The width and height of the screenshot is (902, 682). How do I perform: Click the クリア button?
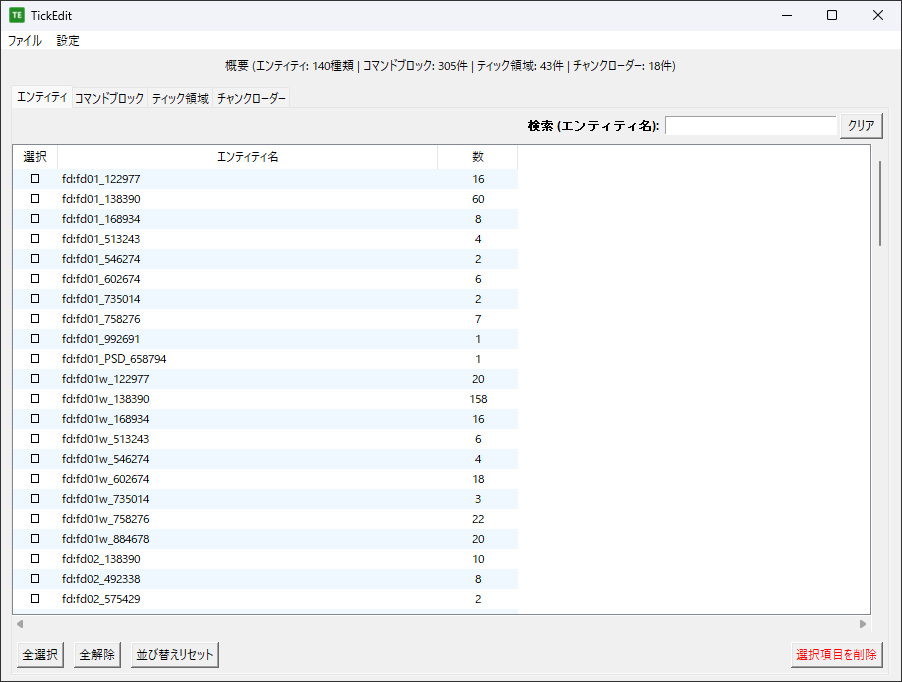coord(861,125)
